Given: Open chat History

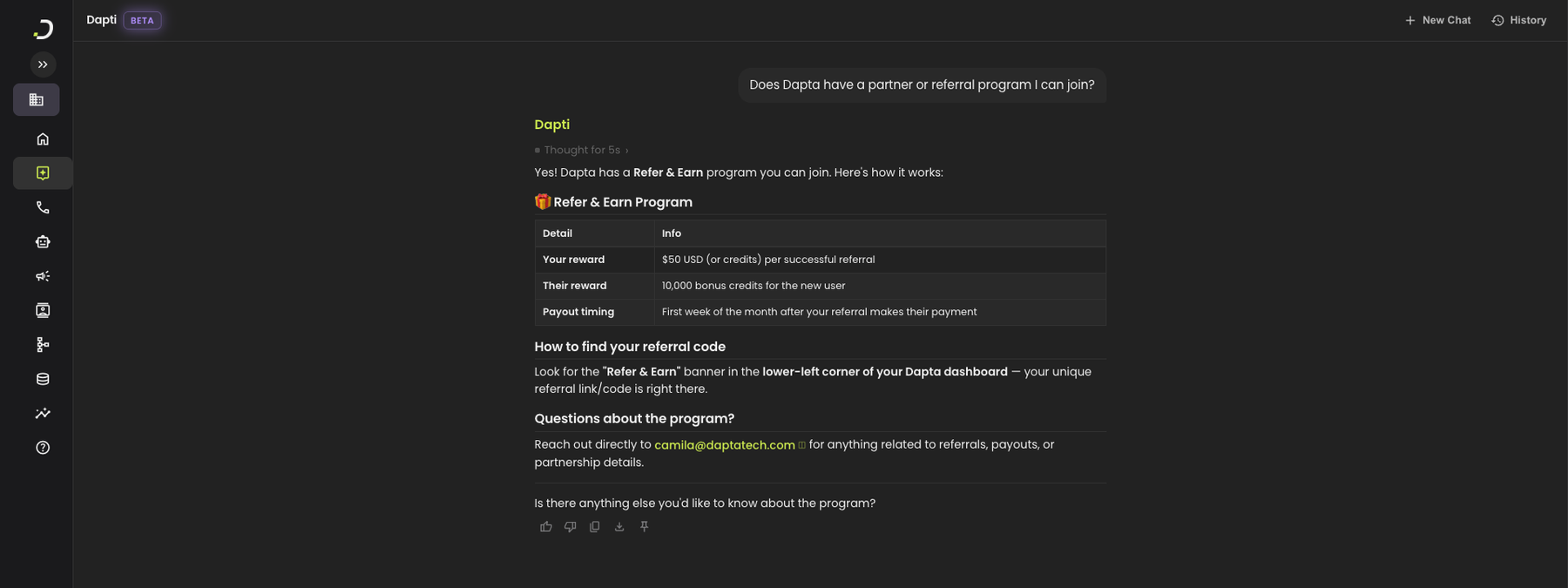Looking at the screenshot, I should coord(1518,20).
